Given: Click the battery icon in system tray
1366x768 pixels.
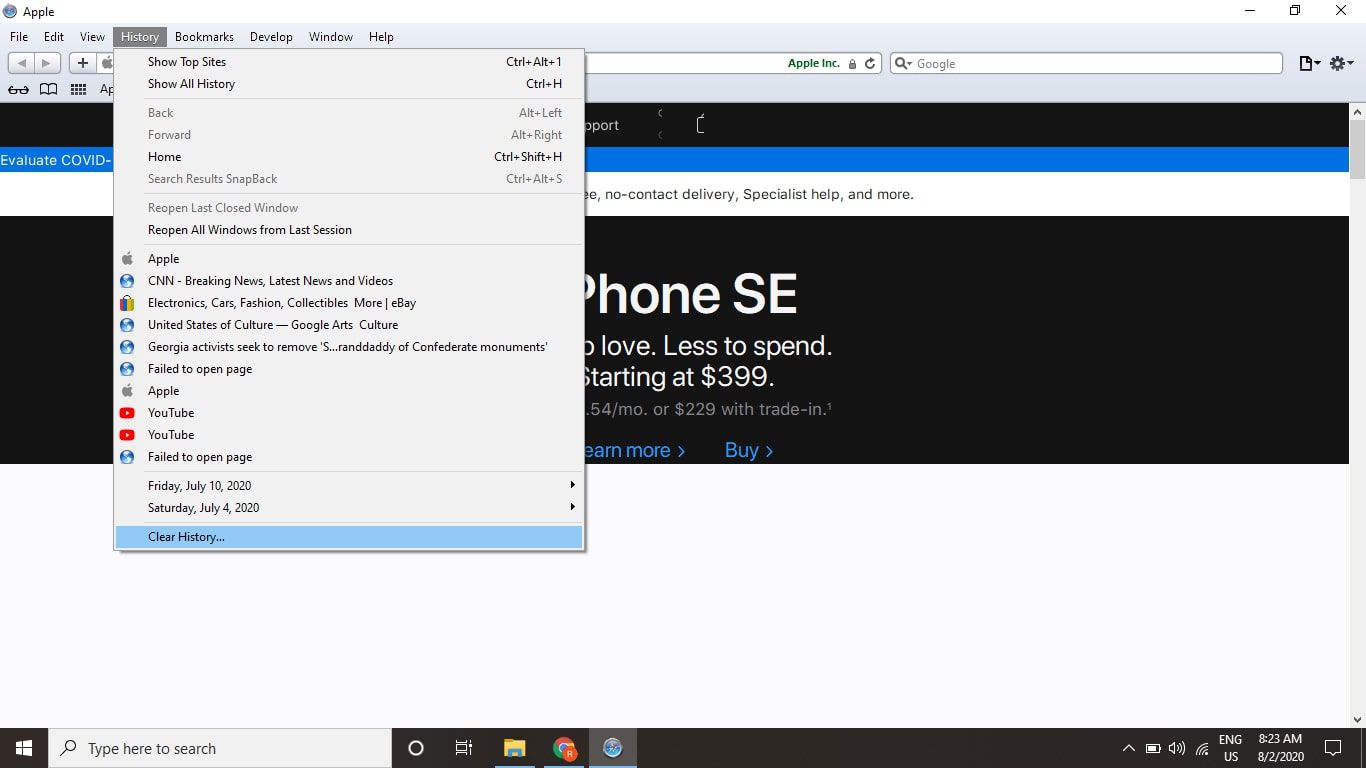Looking at the screenshot, I should point(1153,748).
